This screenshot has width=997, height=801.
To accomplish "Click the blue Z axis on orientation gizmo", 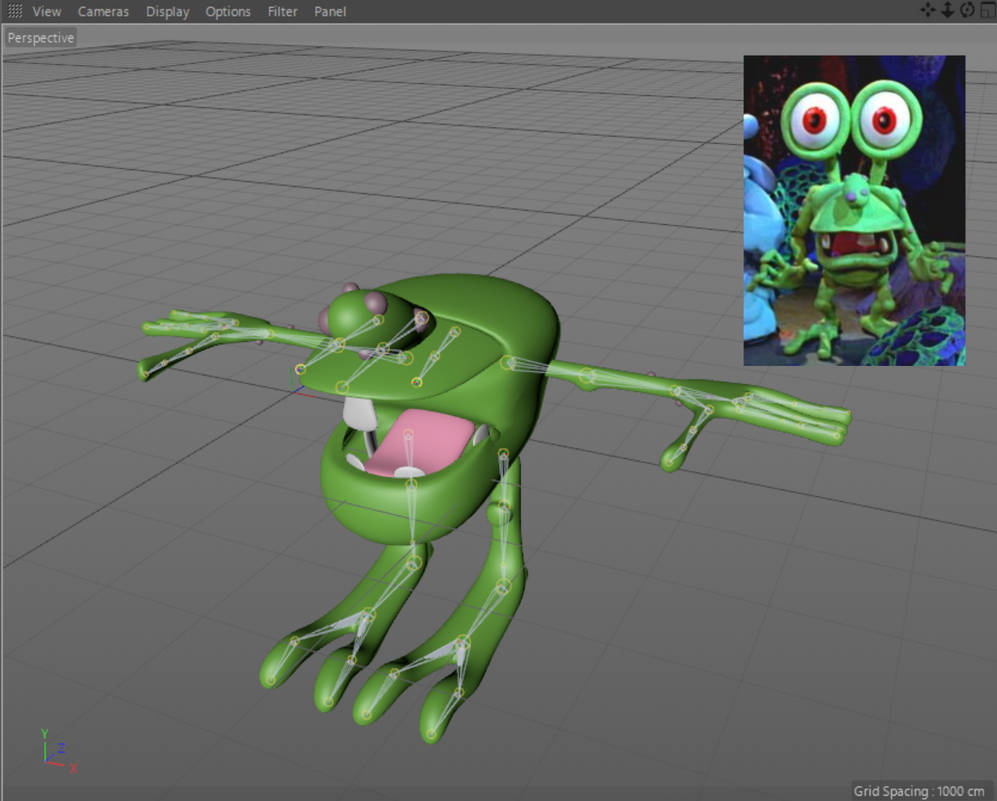I will (60, 748).
